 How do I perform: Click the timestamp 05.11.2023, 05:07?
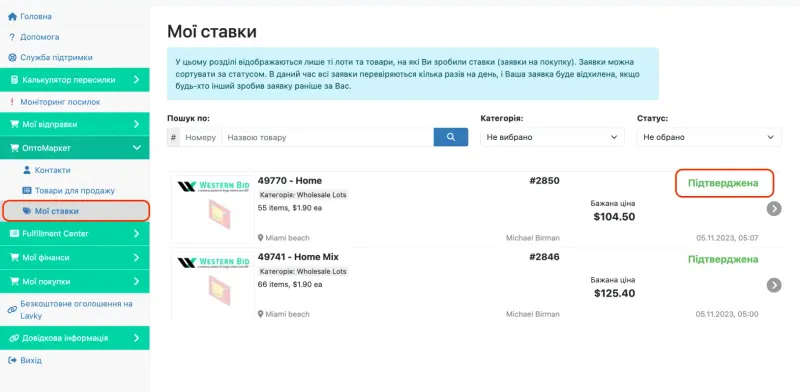pos(727,238)
